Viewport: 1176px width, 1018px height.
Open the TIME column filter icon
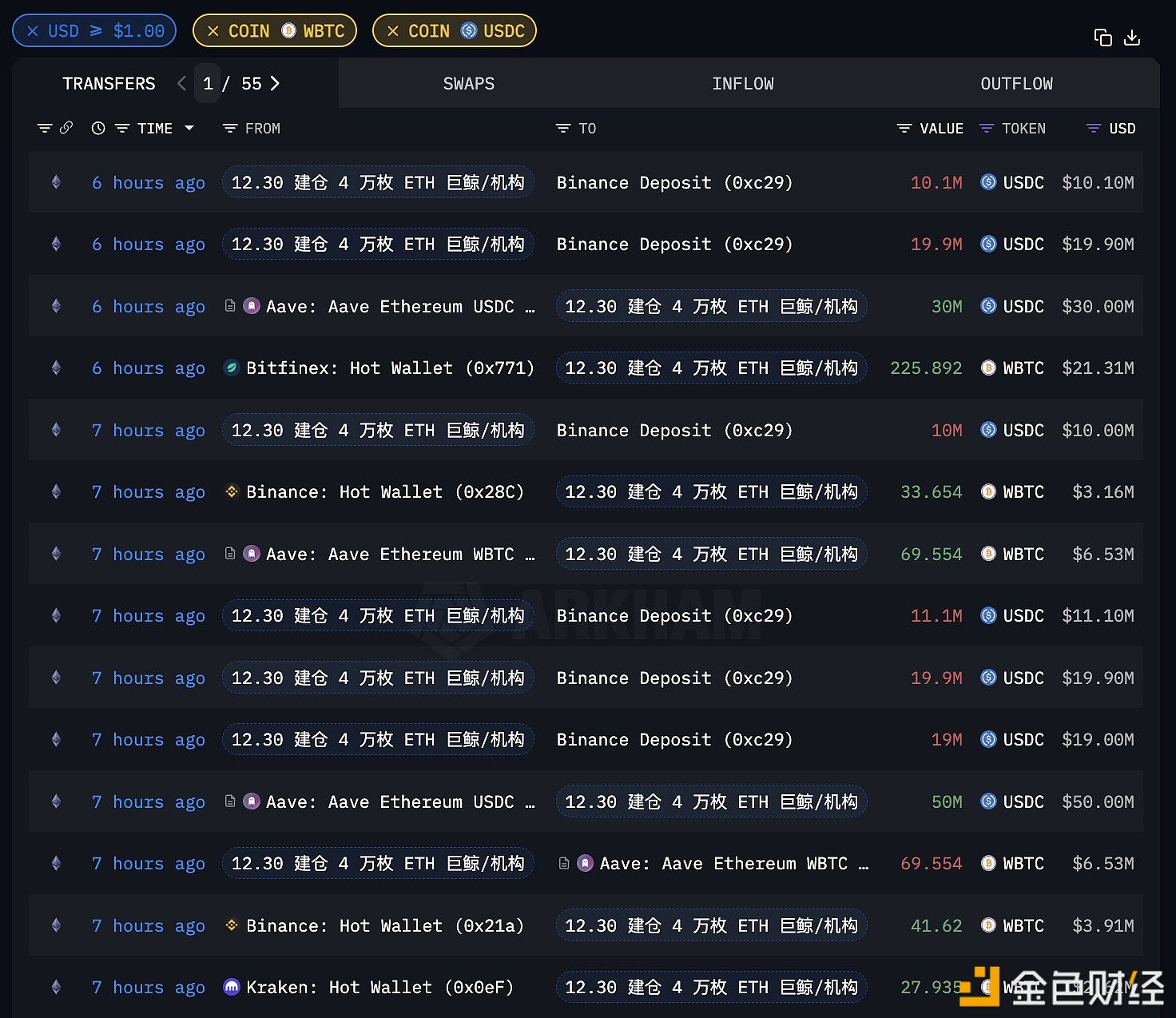click(122, 128)
